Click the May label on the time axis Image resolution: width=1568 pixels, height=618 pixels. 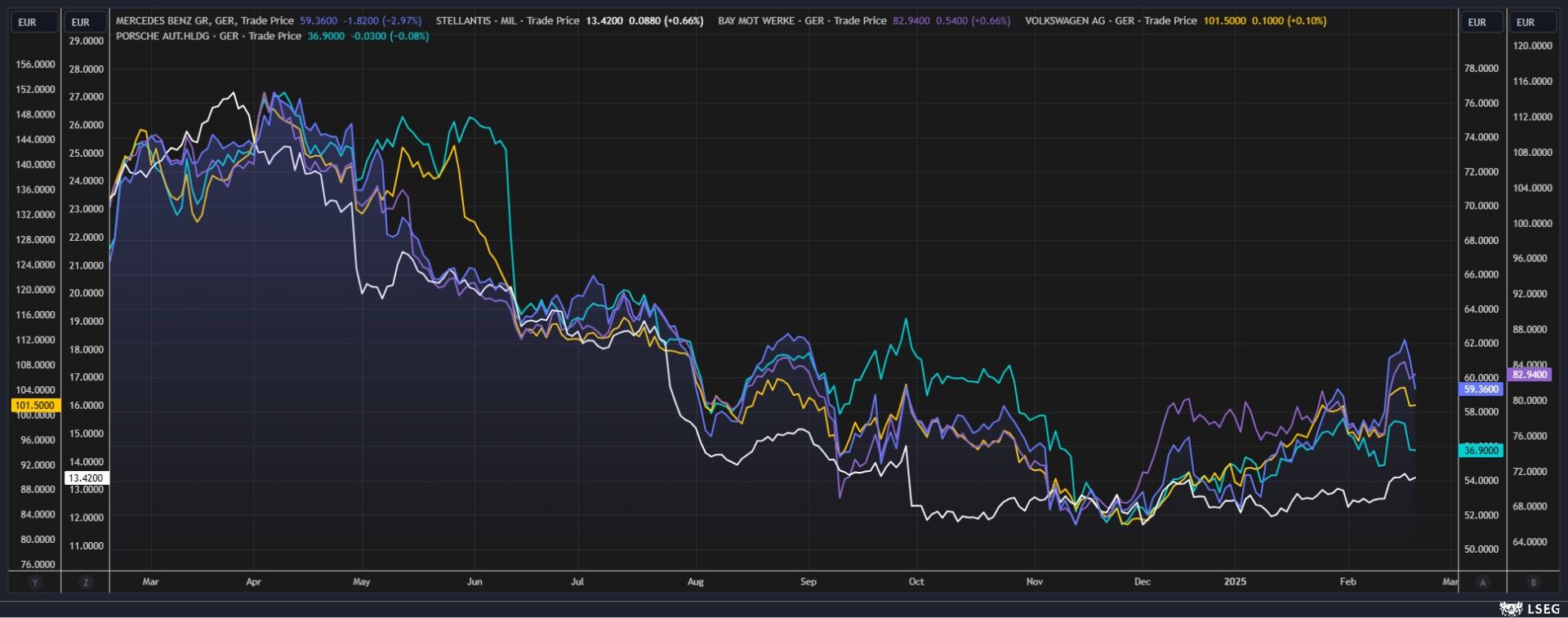[361, 582]
